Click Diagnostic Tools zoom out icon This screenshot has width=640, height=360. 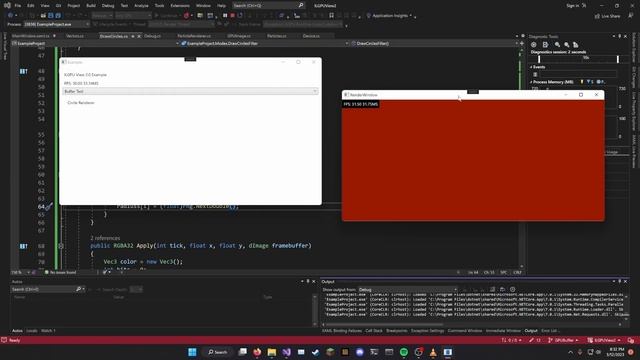(x=567, y=44)
